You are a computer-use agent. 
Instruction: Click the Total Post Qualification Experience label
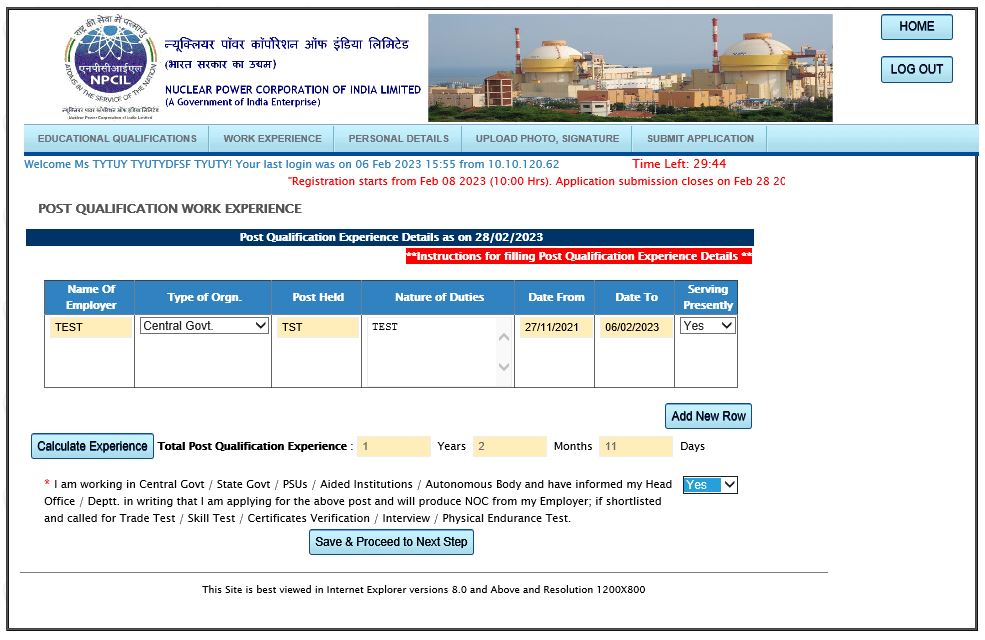(253, 447)
